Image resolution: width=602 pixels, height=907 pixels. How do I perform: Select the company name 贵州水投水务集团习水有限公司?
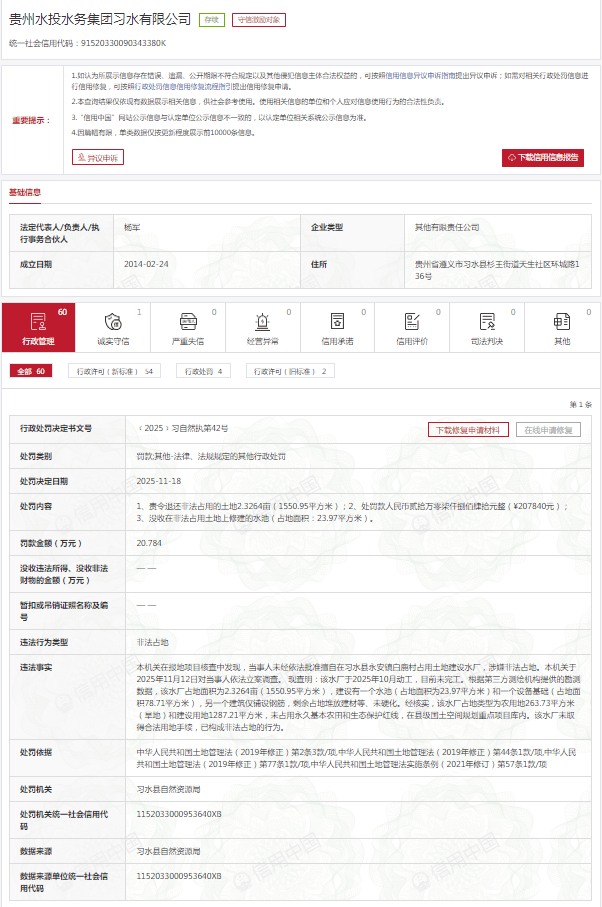point(100,19)
